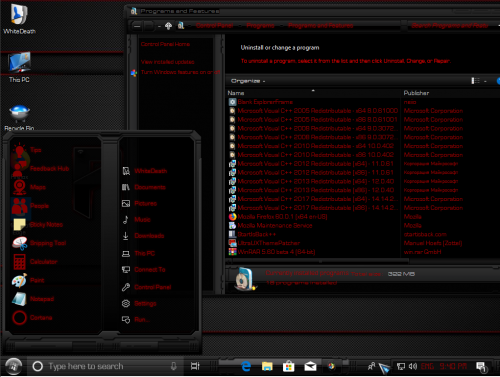Click the change view icon button
Screen dimensions: 500x377
click(475, 81)
